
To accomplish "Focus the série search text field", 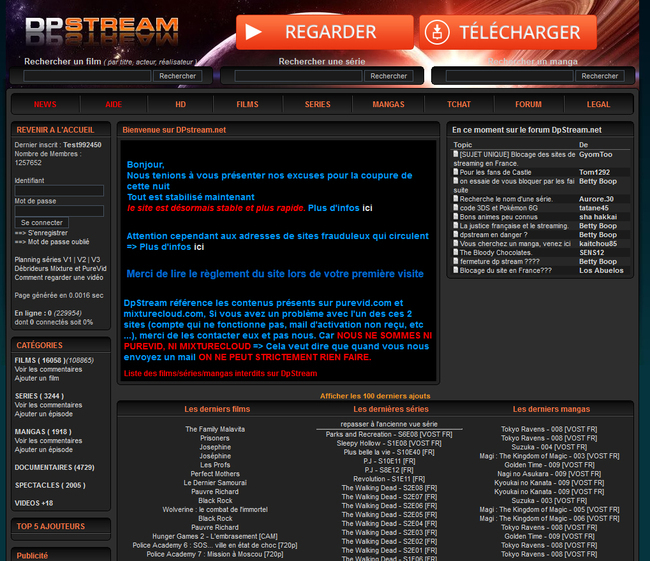I will [298, 76].
